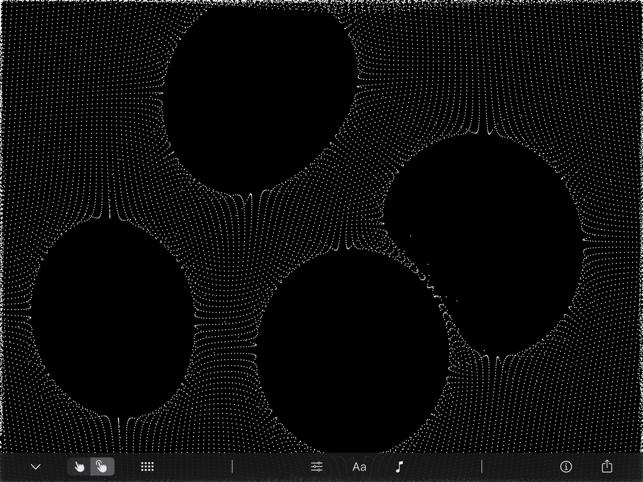The height and width of the screenshot is (482, 643).
Task: Open the sliders settings icon
Action: 317,467
